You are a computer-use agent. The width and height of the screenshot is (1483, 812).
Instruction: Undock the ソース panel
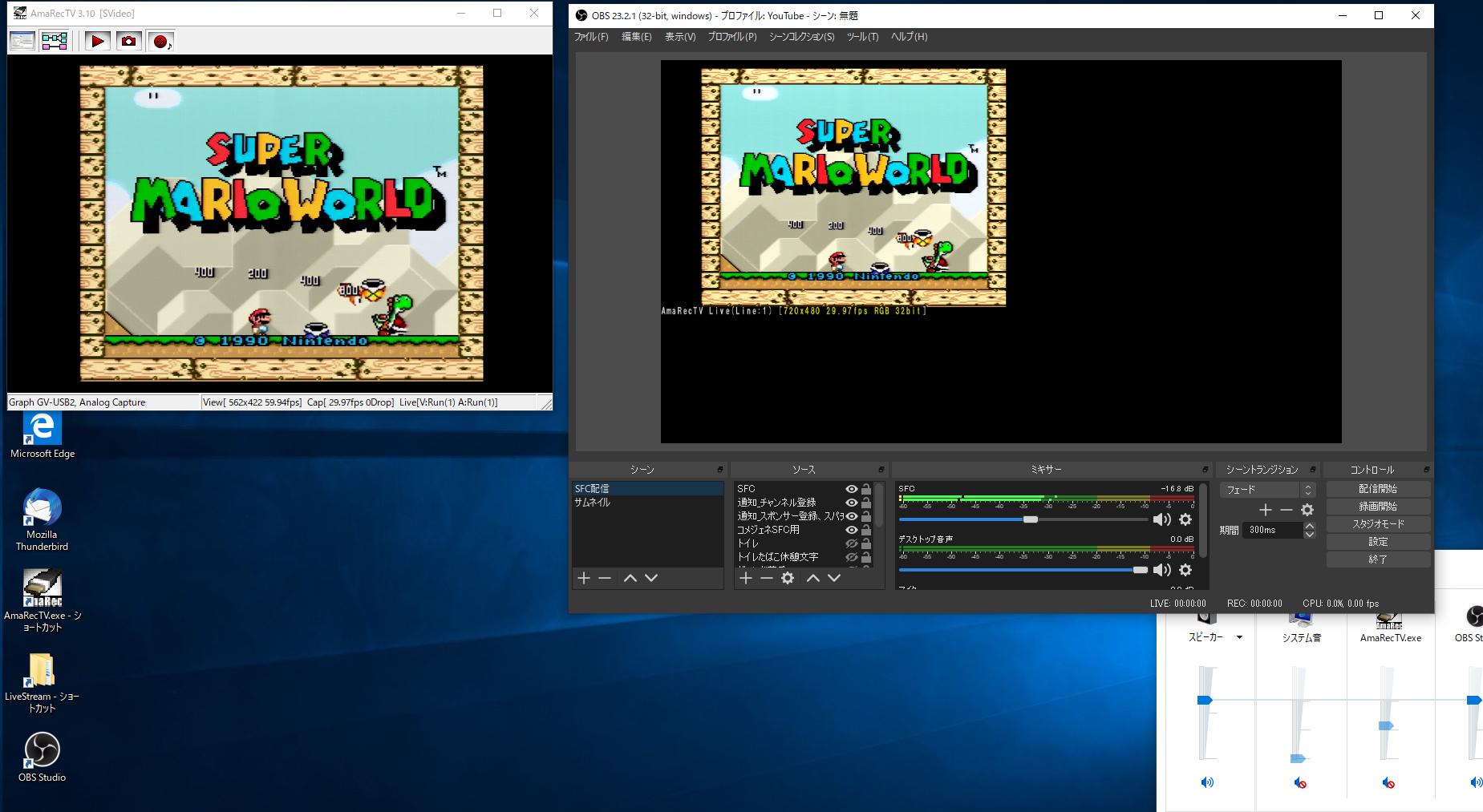[x=881, y=470]
